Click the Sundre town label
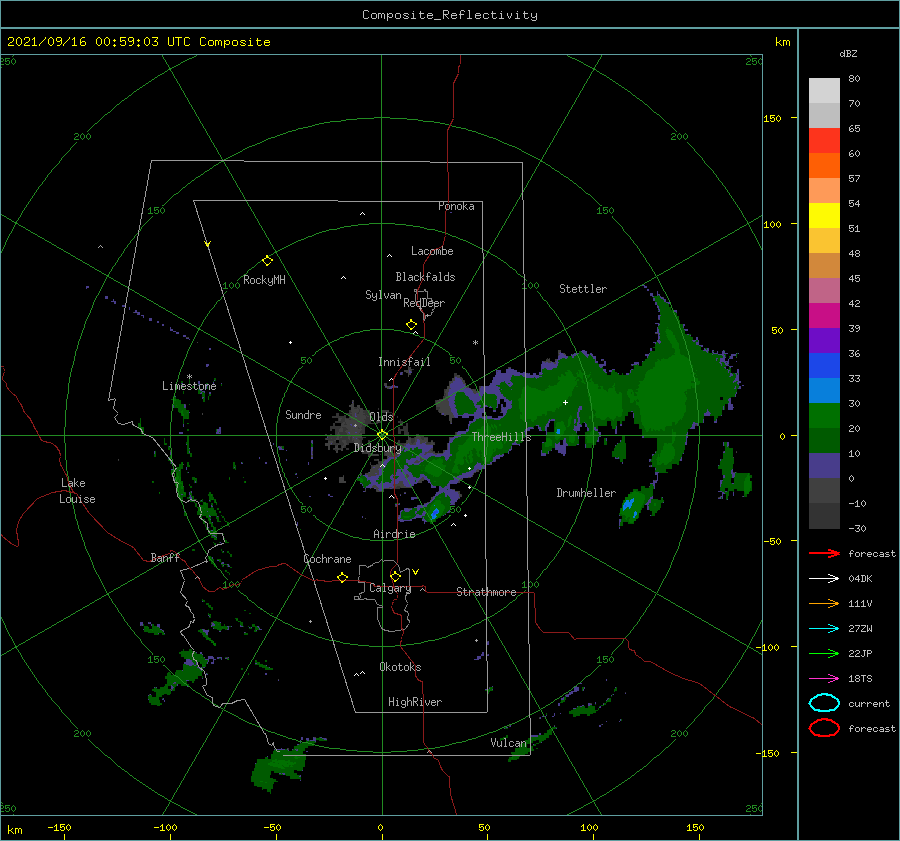This screenshot has height=841, width=900. click(303, 414)
